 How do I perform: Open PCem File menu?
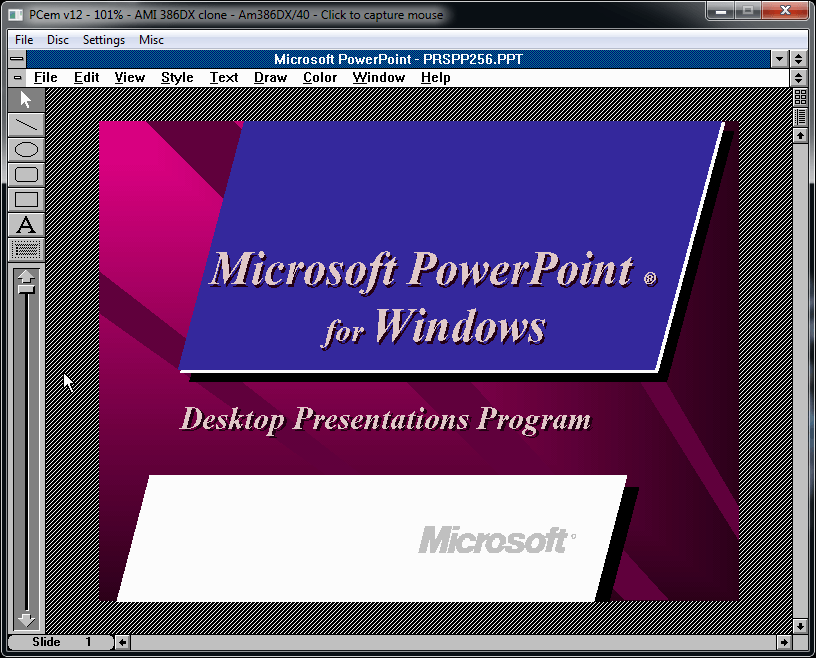tap(24, 40)
